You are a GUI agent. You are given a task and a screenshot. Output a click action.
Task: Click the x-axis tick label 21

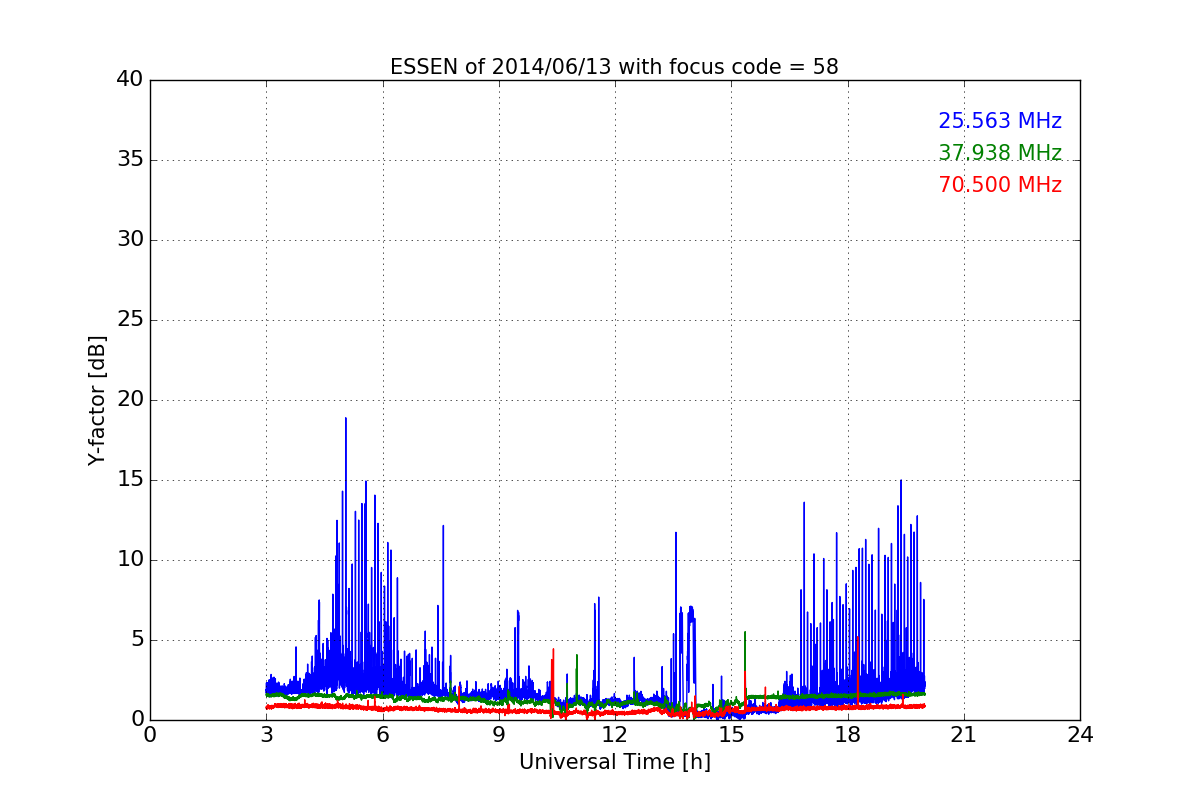coord(964,735)
